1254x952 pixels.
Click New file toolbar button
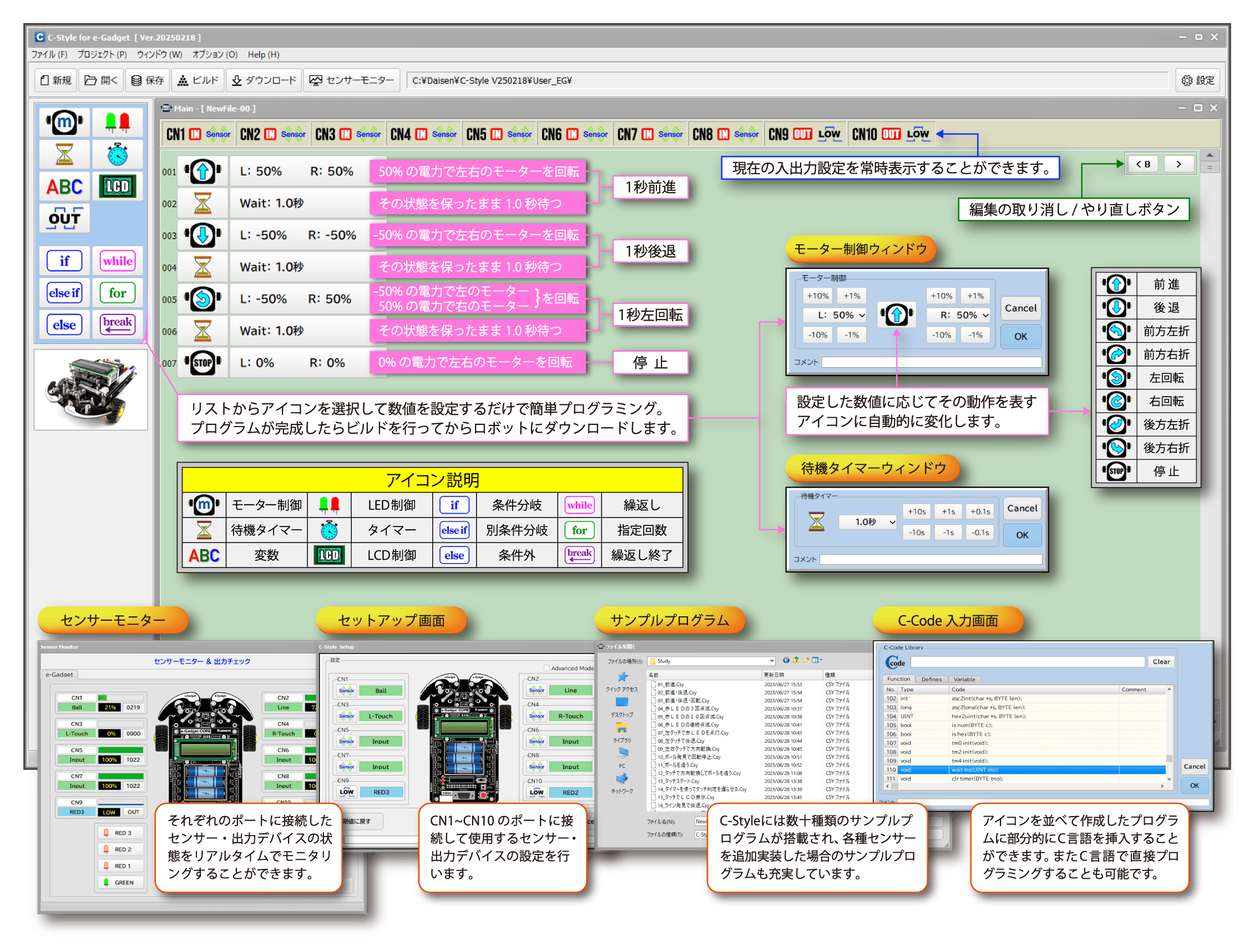pos(55,80)
